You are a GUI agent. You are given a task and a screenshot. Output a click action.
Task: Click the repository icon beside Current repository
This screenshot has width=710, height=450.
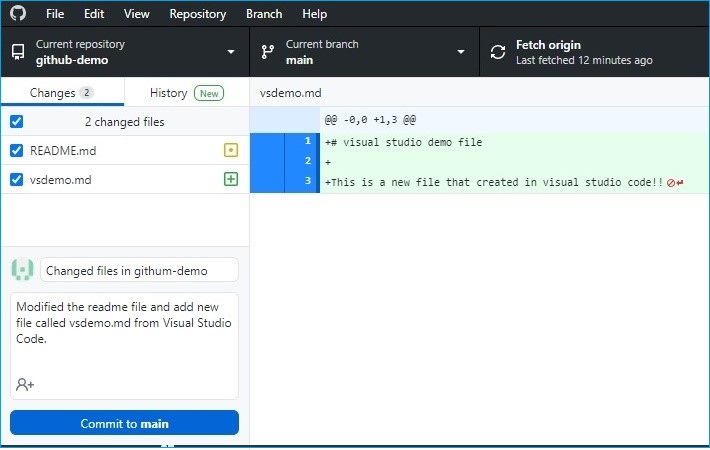point(17,52)
